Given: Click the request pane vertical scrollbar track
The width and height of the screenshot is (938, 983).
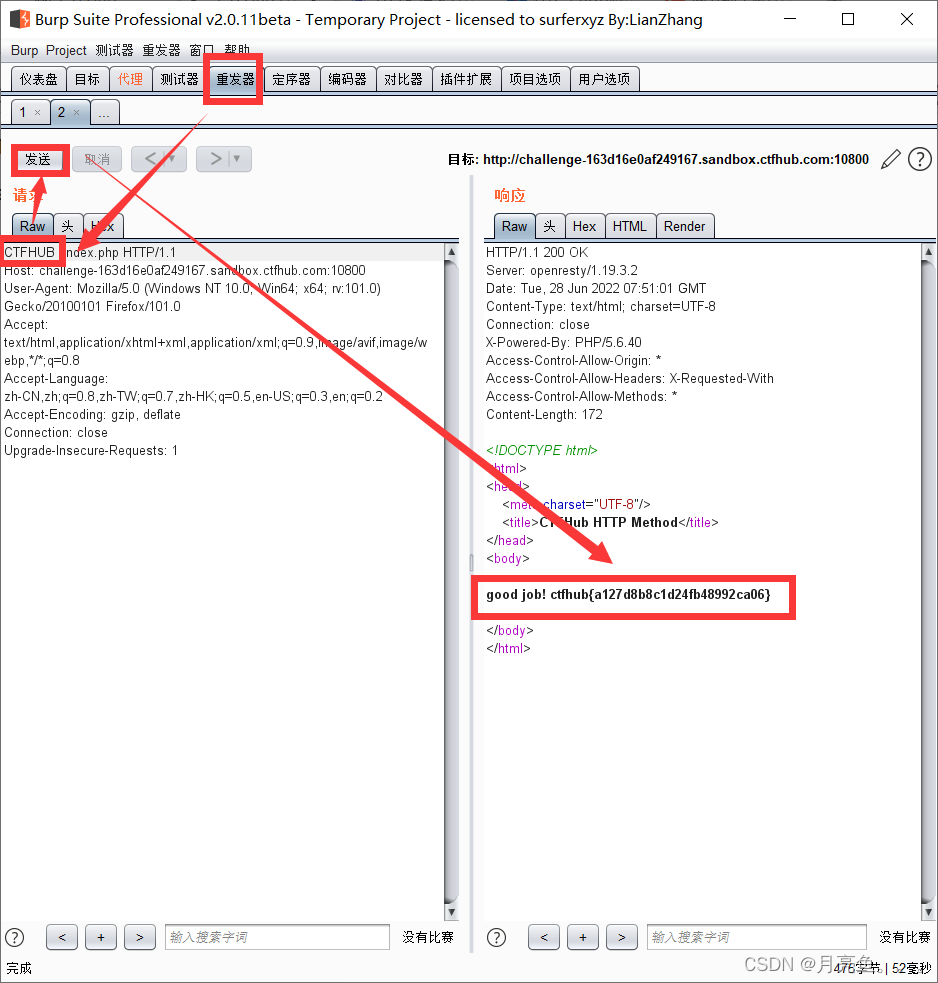Looking at the screenshot, I should (451, 582).
